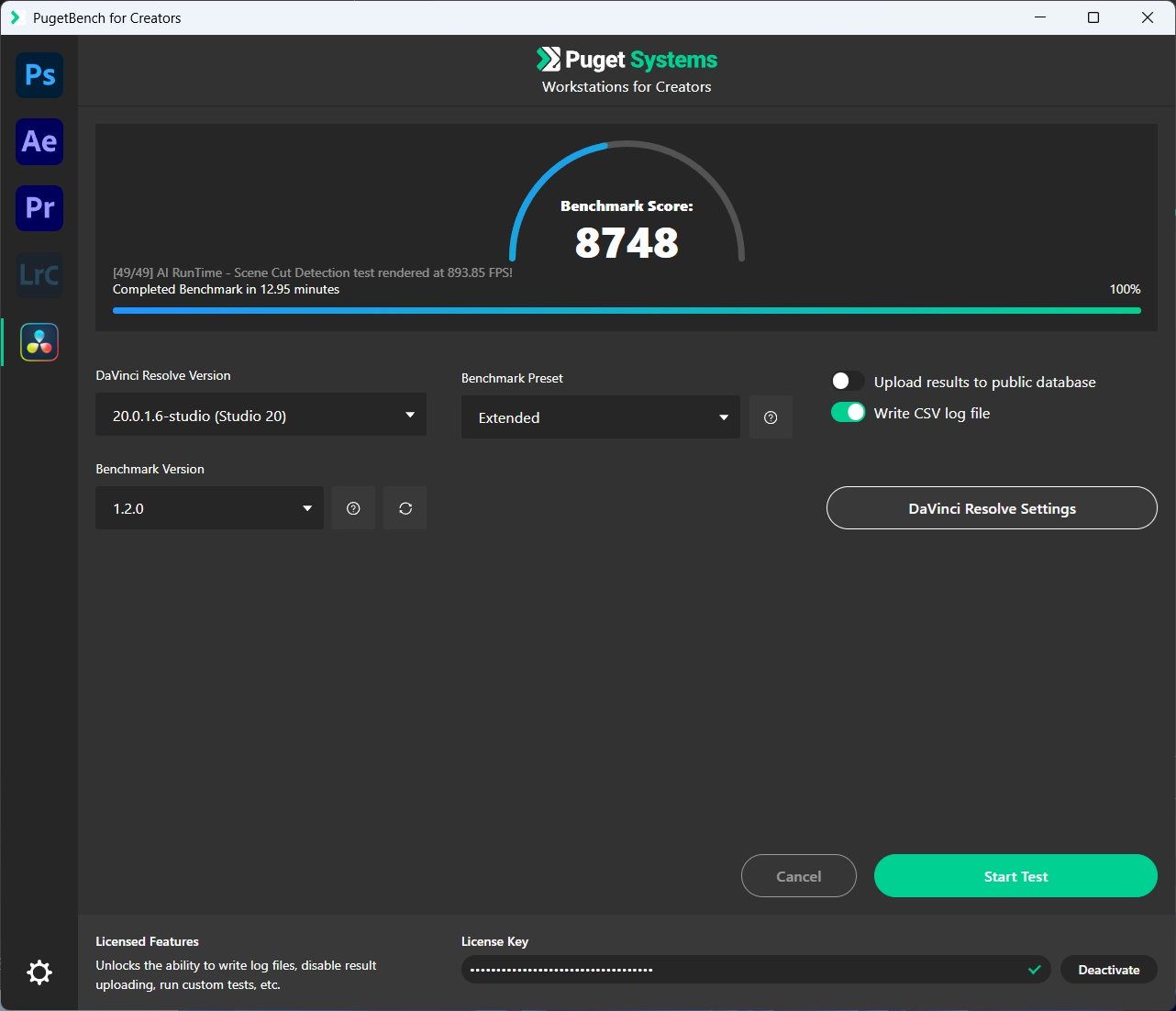Open the DaVinci Resolve Version dropdown
This screenshot has height=1011, width=1176.
tap(261, 416)
